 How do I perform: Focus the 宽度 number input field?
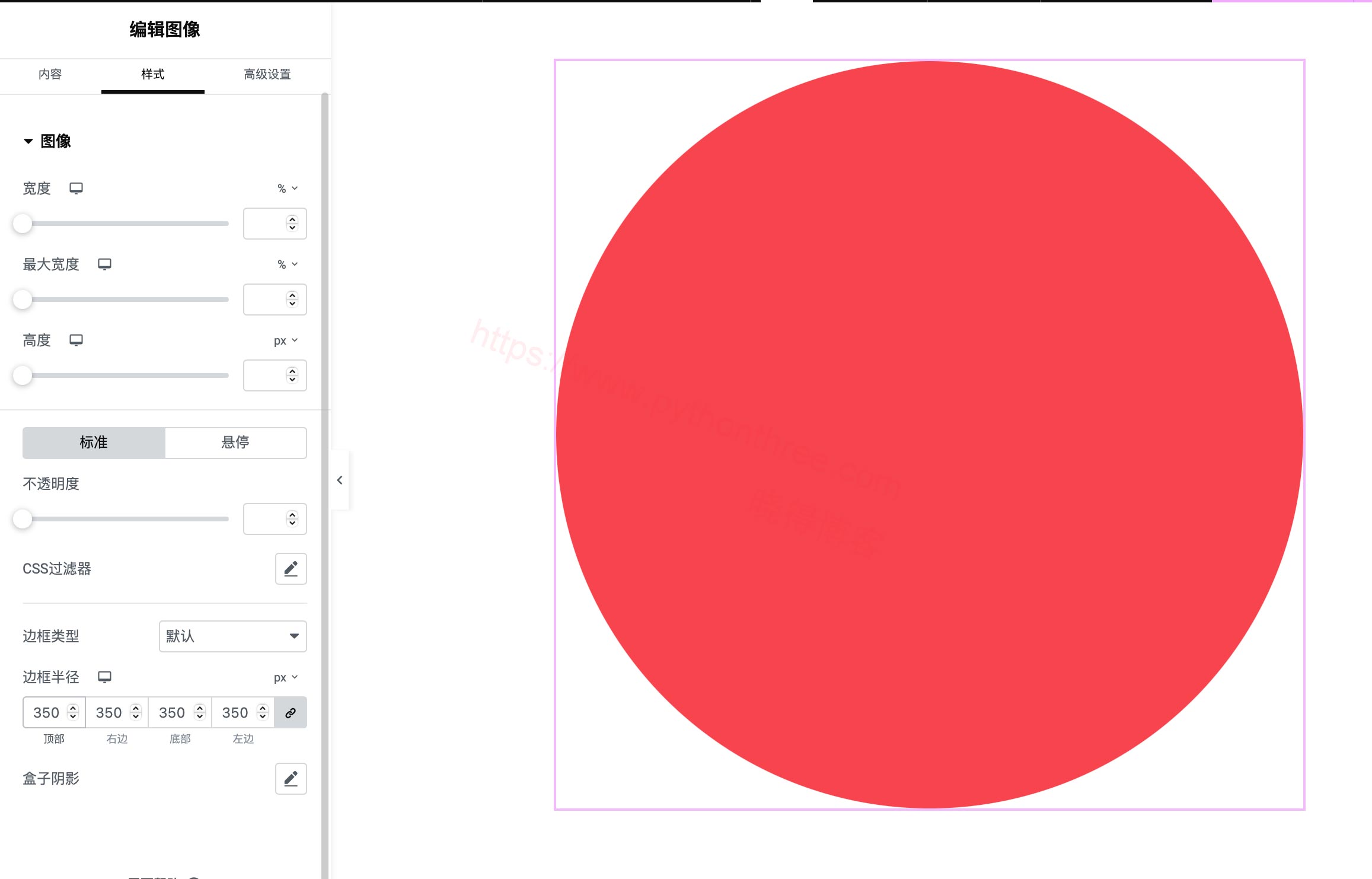[275, 224]
